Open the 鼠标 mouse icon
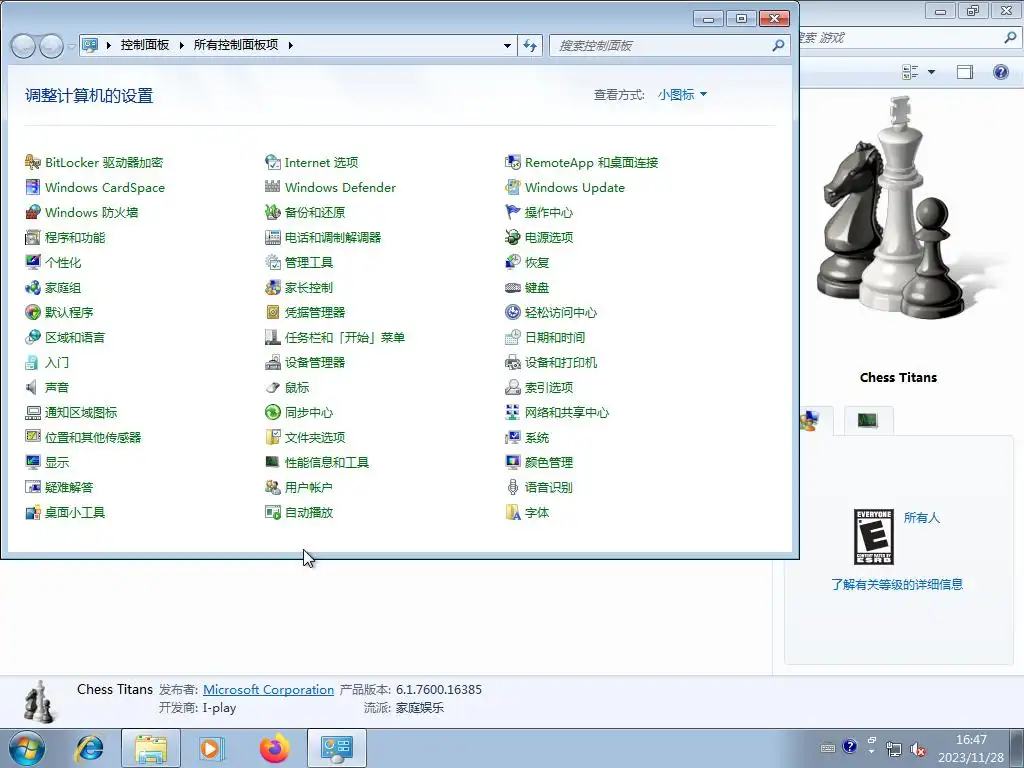1024x768 pixels. pos(273,387)
